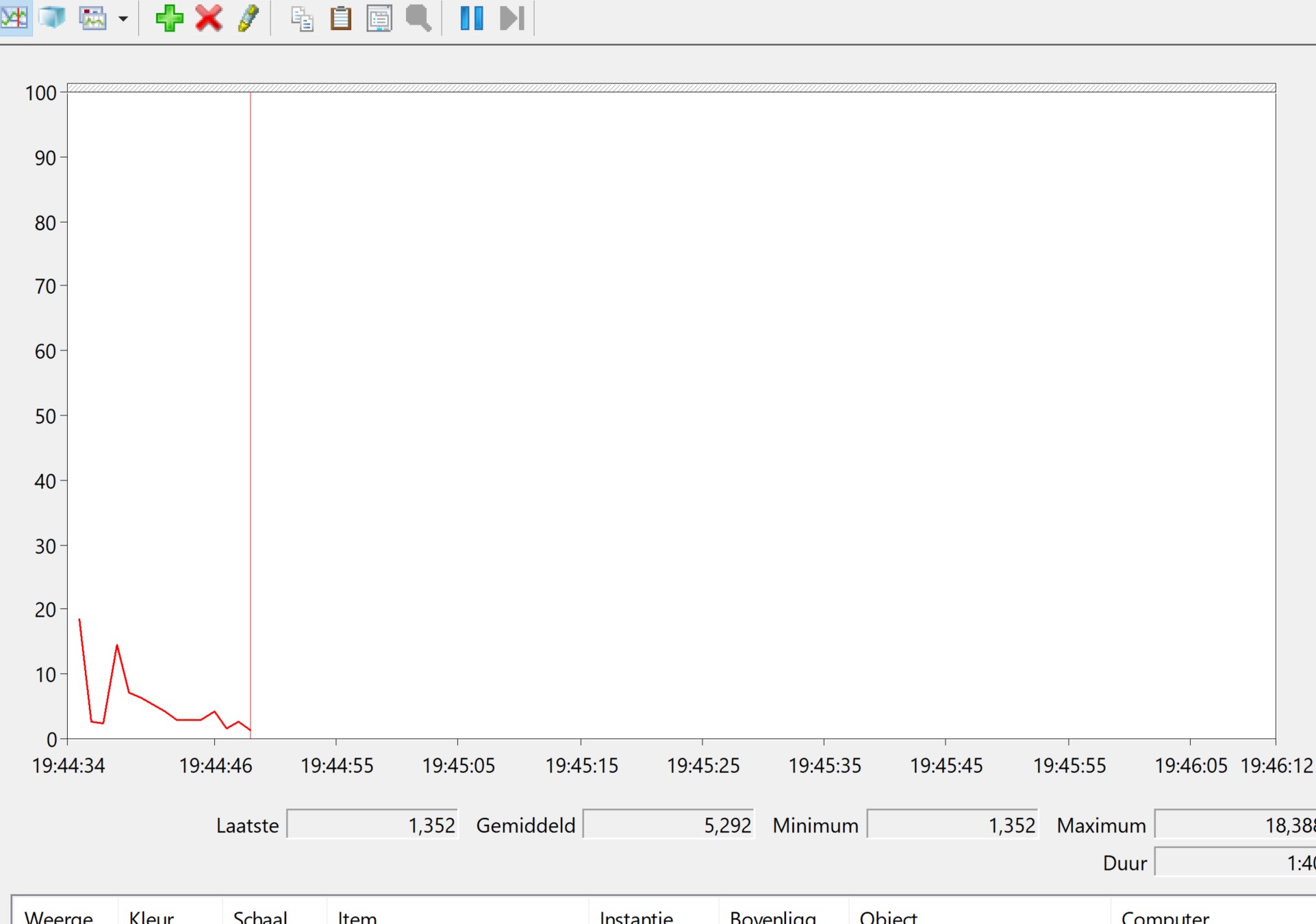This screenshot has height=924, width=1316.
Task: Click the Update Data step button
Action: pos(511,18)
